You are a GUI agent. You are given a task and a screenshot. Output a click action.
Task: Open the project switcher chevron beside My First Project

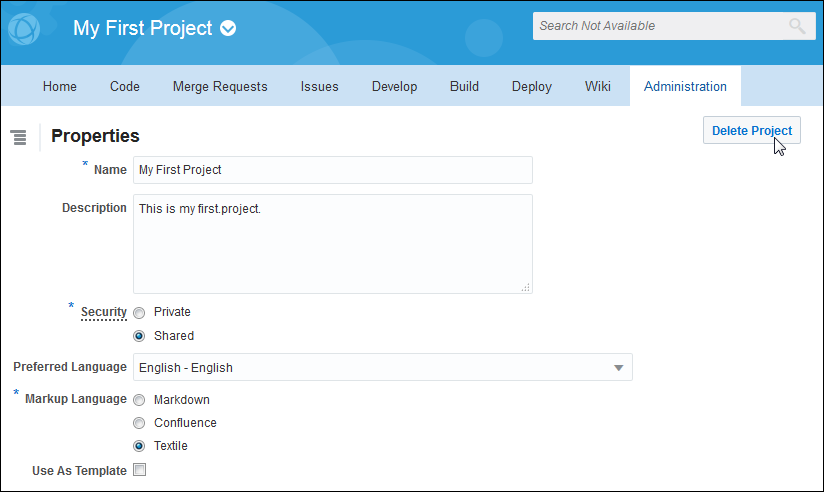(x=228, y=28)
